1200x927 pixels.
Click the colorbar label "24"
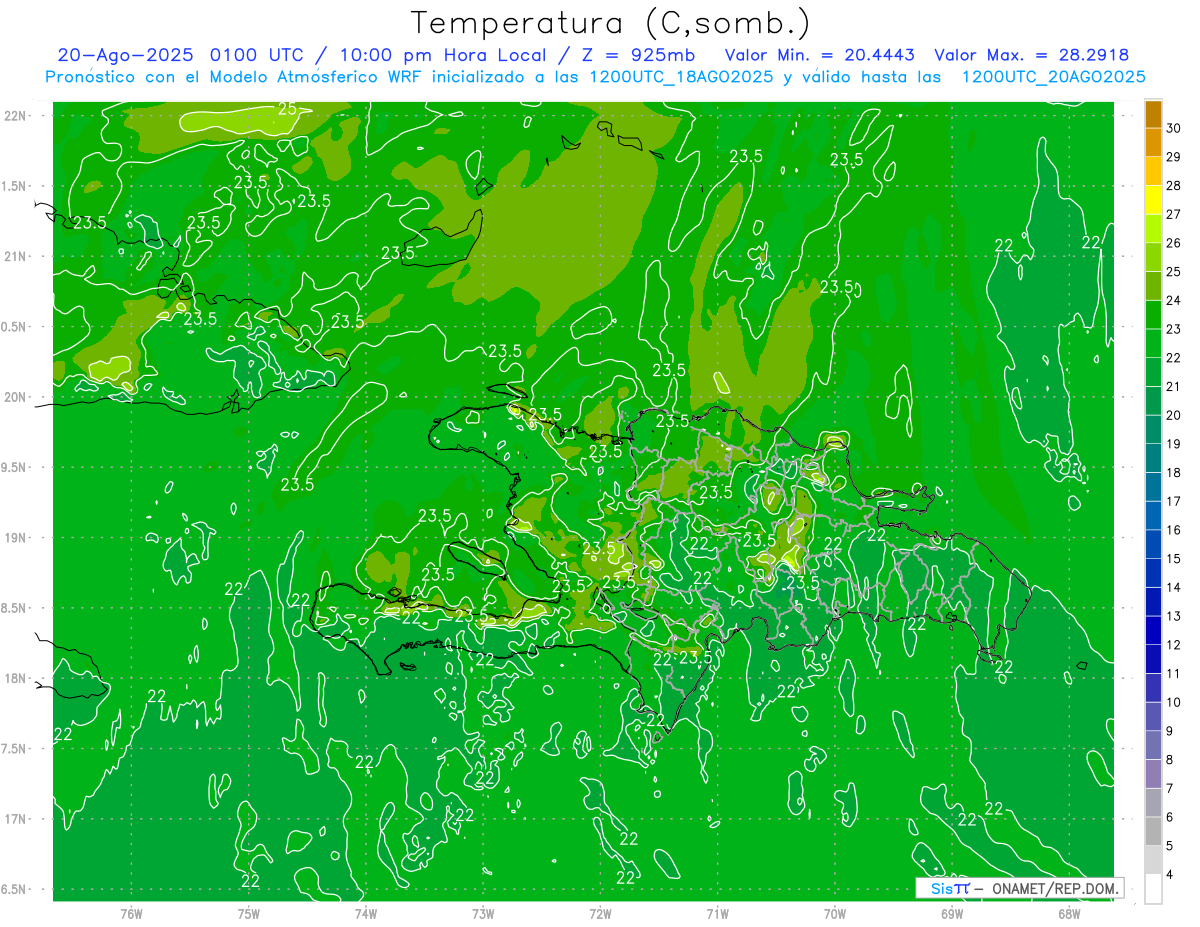click(1174, 300)
